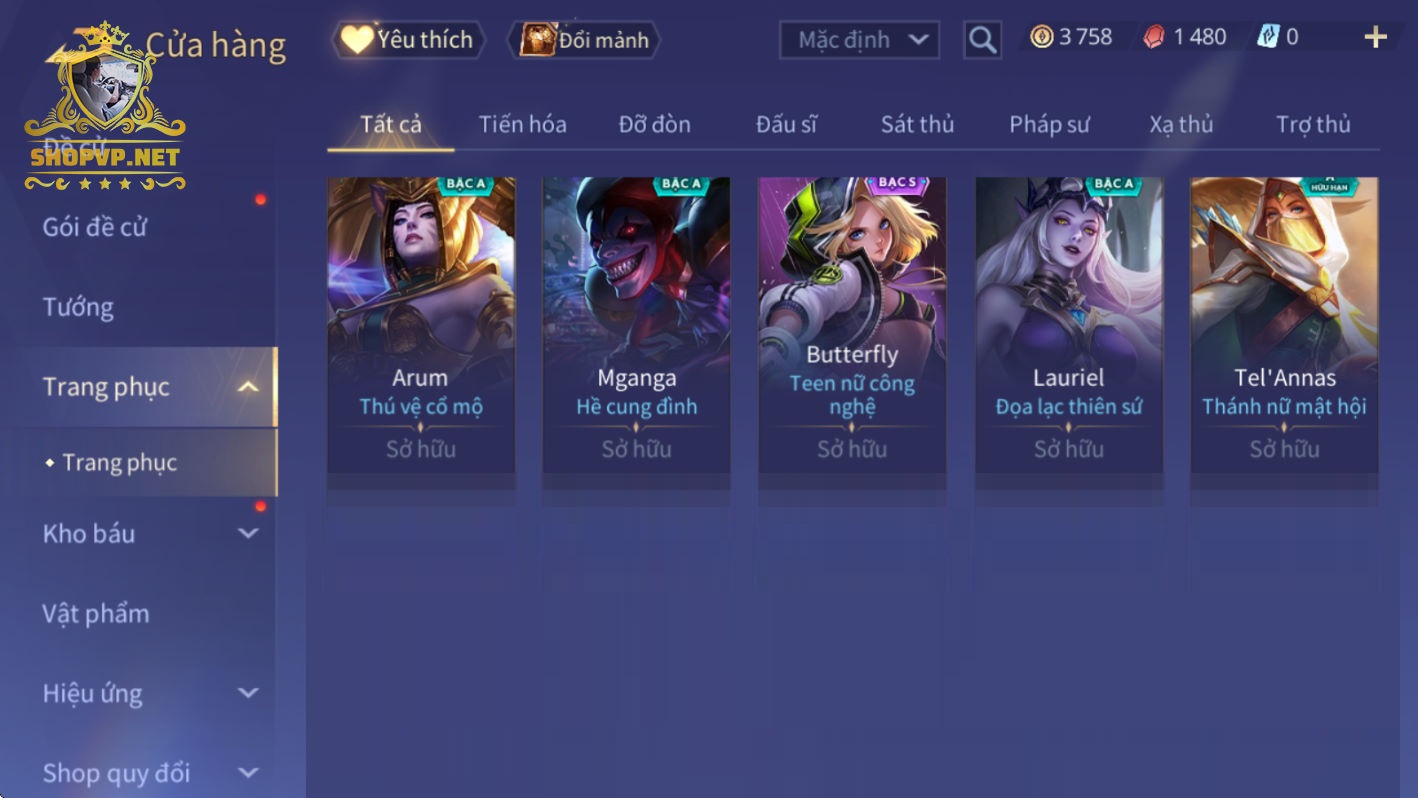Expand the Kho báu sidebar section
Screen dimensions: 1418x798
coord(248,533)
